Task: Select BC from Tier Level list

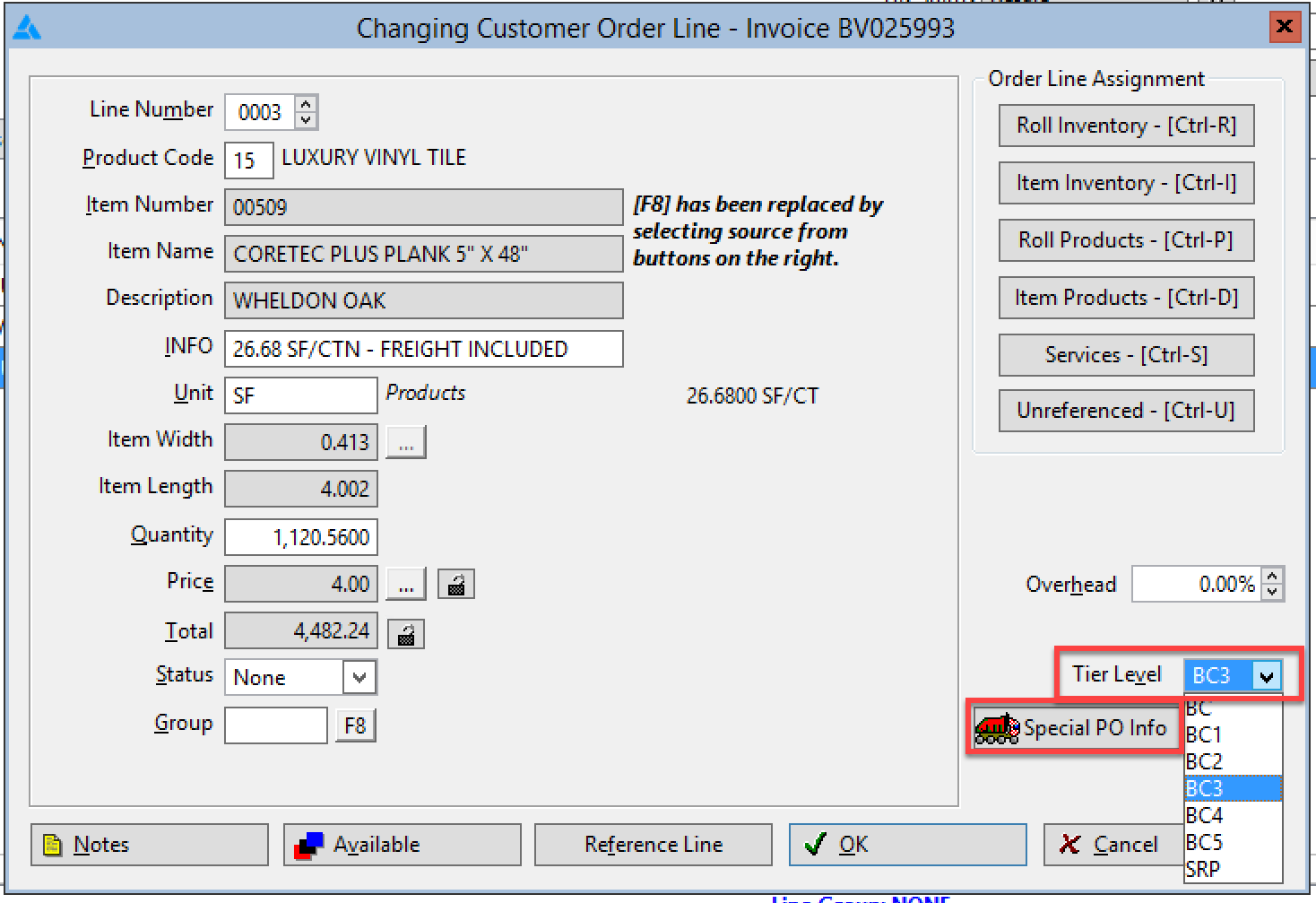Action: (x=1233, y=708)
